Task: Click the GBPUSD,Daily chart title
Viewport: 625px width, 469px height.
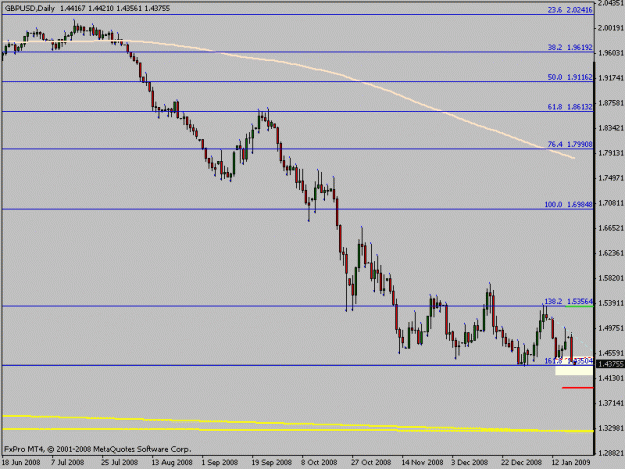Action: click(x=30, y=8)
